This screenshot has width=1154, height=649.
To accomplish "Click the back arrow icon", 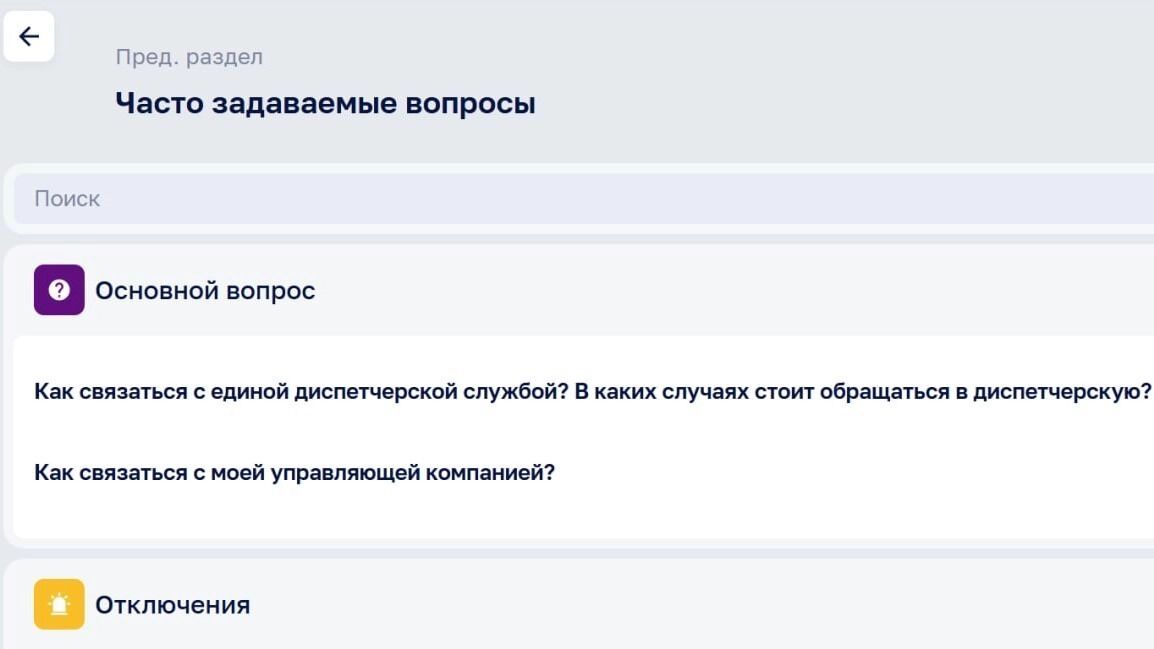I will (x=29, y=37).
